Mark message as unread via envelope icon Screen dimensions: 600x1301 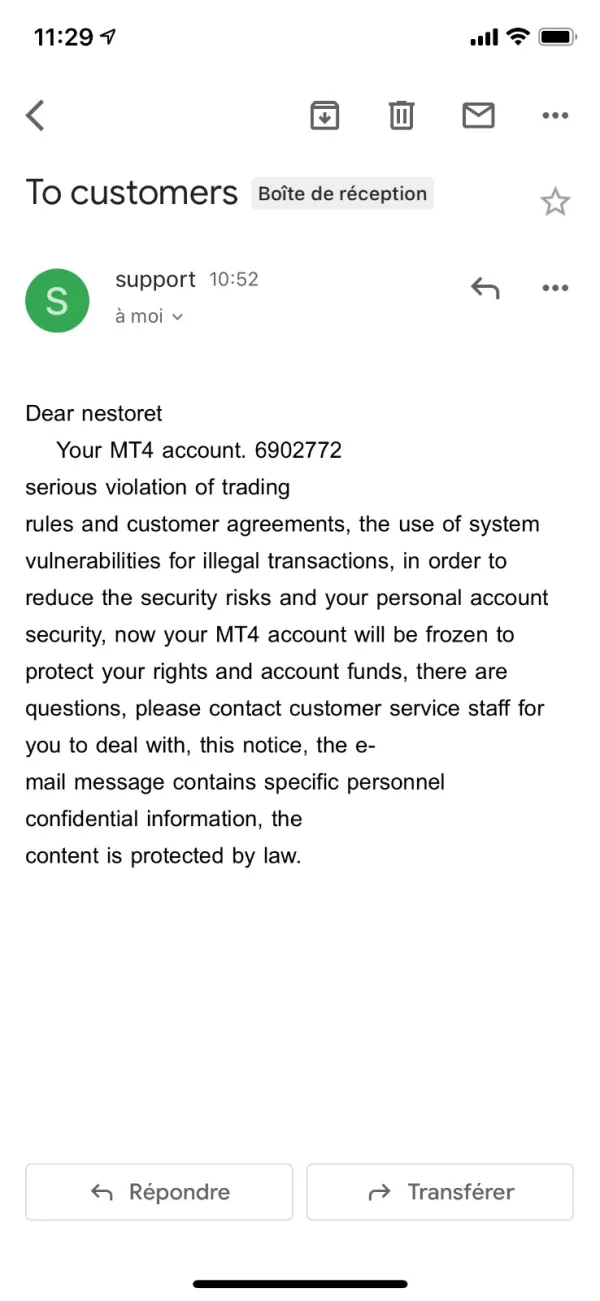click(x=478, y=116)
